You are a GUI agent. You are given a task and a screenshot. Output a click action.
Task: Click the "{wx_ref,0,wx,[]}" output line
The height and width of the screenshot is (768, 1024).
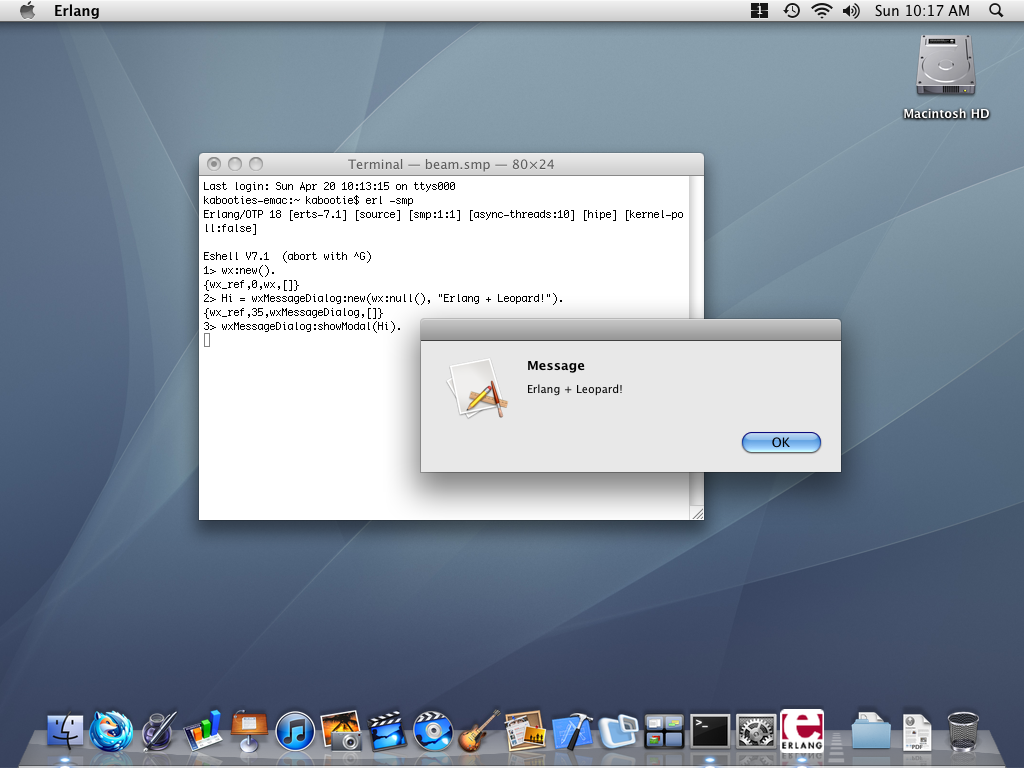pos(251,285)
